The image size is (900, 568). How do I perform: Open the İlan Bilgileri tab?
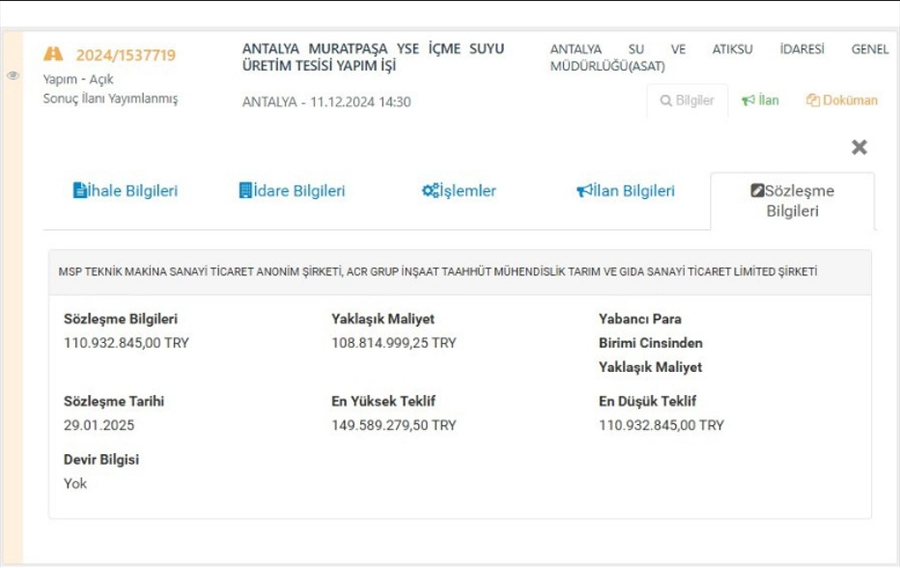tap(625, 191)
